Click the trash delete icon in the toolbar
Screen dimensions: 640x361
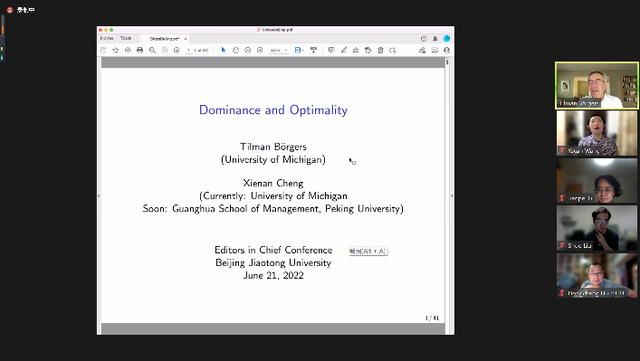380,50
